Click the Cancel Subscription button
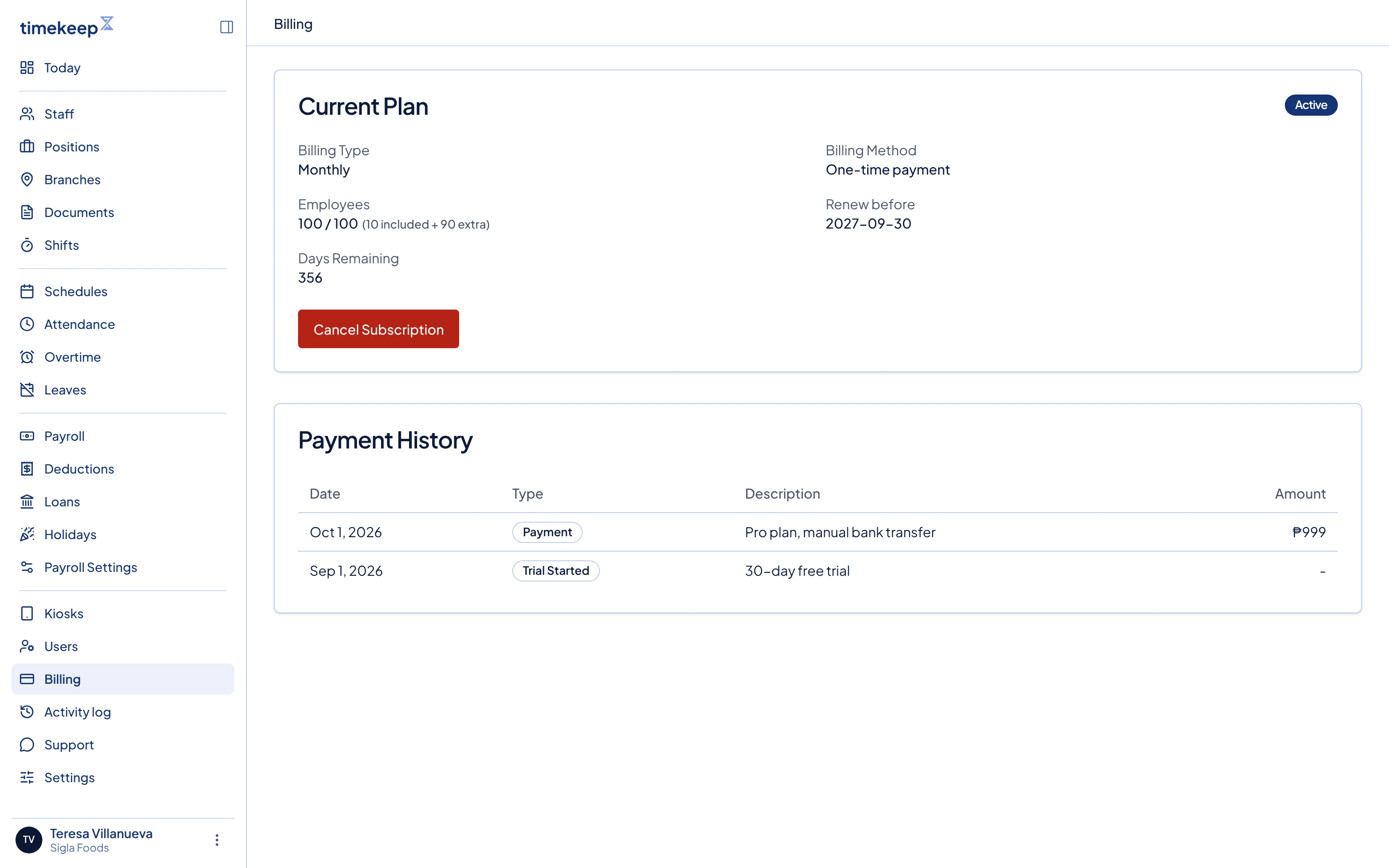1389x868 pixels. 378,329
